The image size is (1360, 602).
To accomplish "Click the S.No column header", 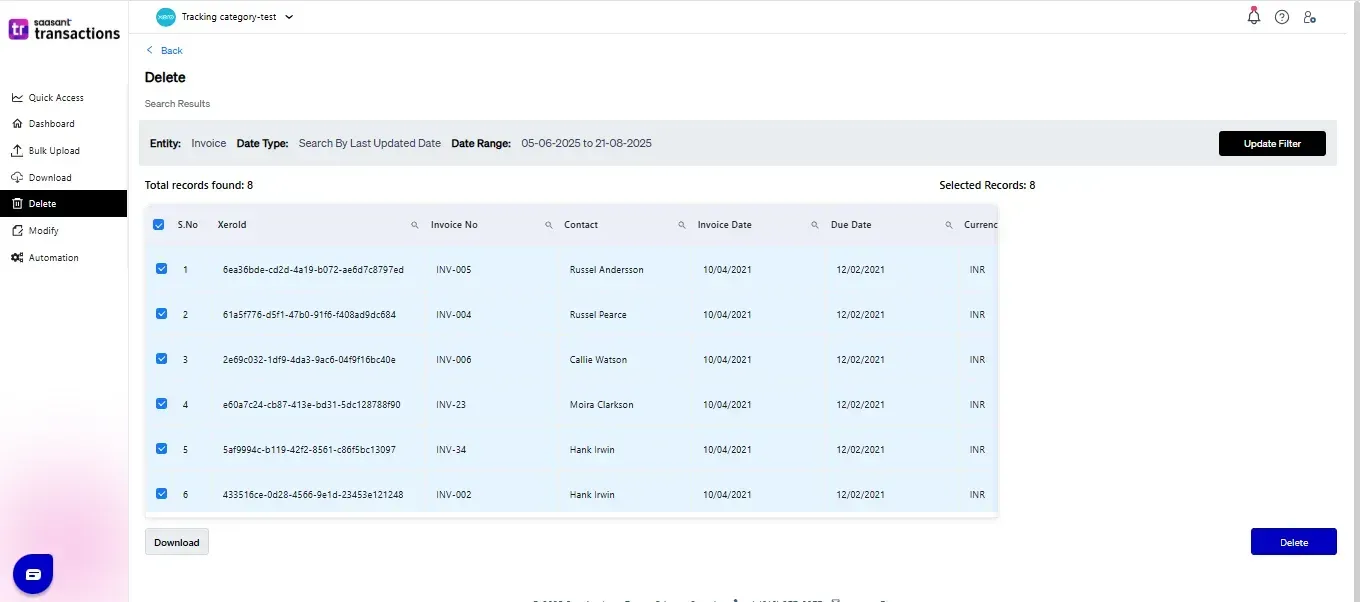I will coord(188,225).
